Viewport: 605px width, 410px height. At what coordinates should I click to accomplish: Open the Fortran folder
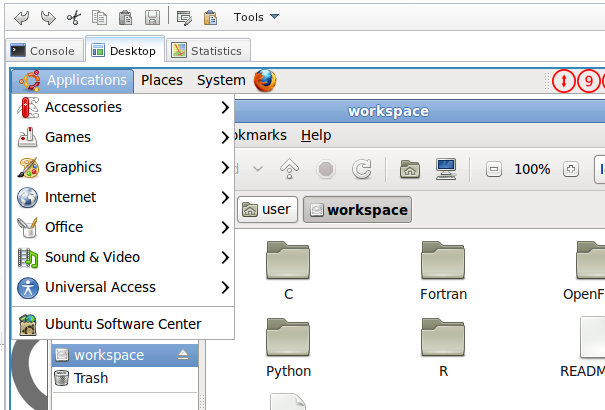pos(444,270)
